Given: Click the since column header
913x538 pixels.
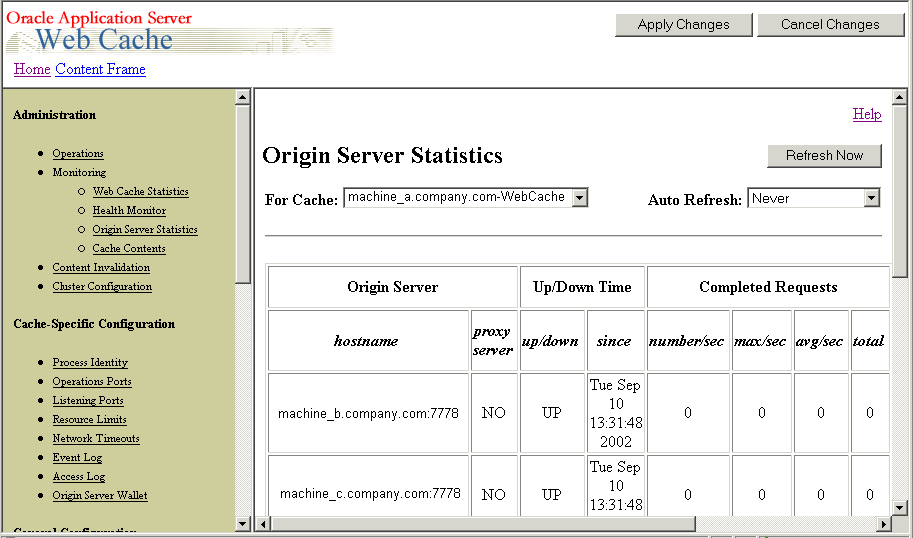Looking at the screenshot, I should [x=615, y=341].
